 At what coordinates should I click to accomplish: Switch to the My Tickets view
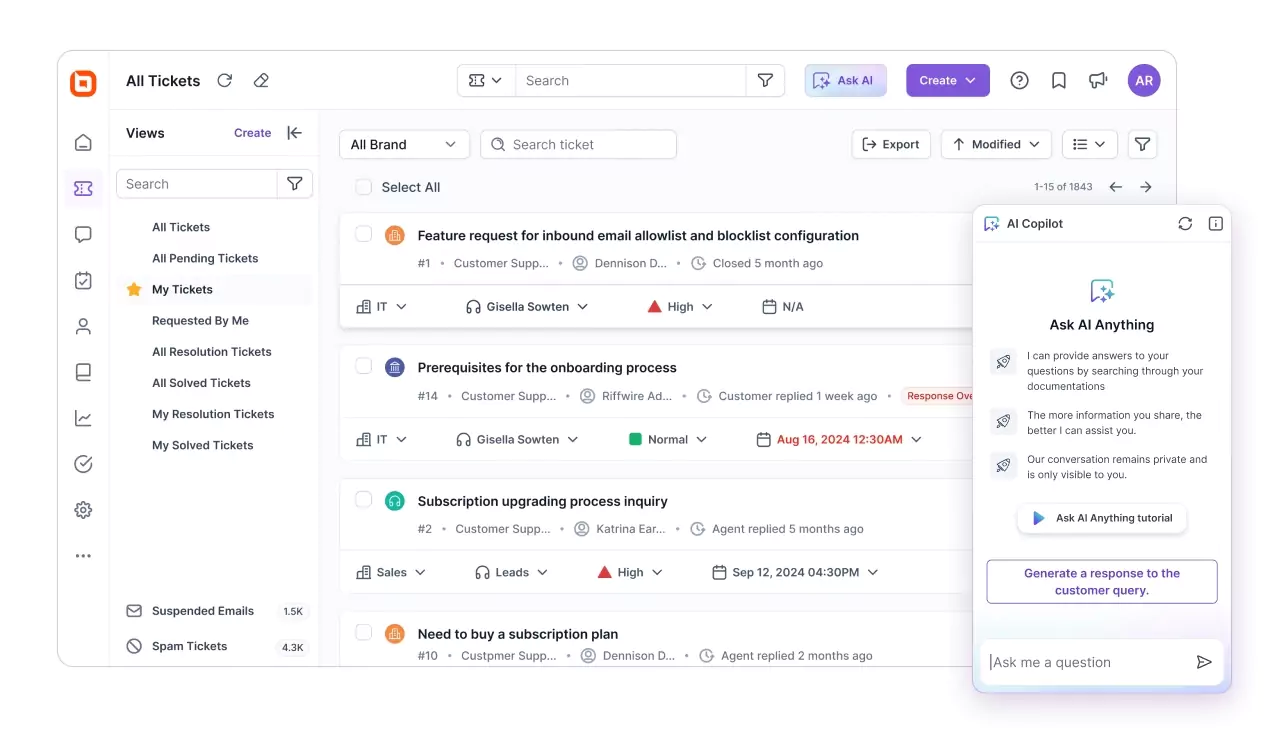[x=181, y=289]
